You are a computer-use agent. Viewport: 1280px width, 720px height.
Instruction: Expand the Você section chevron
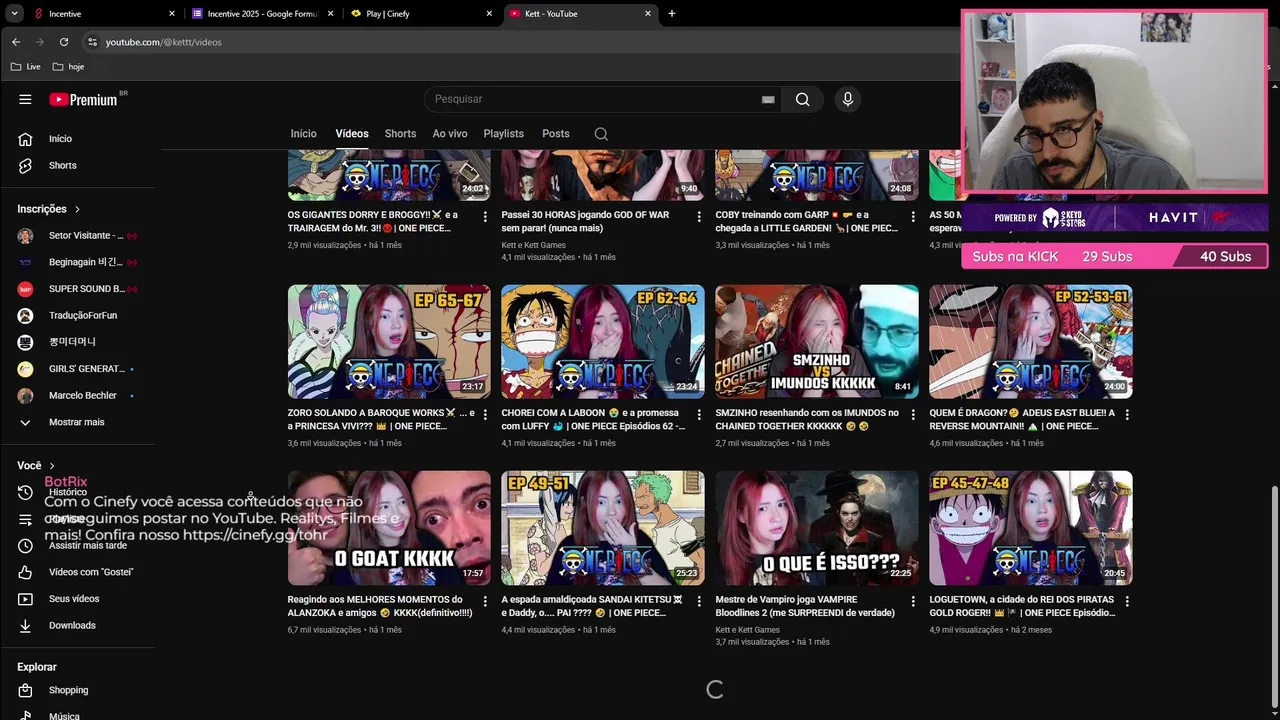tap(52, 466)
